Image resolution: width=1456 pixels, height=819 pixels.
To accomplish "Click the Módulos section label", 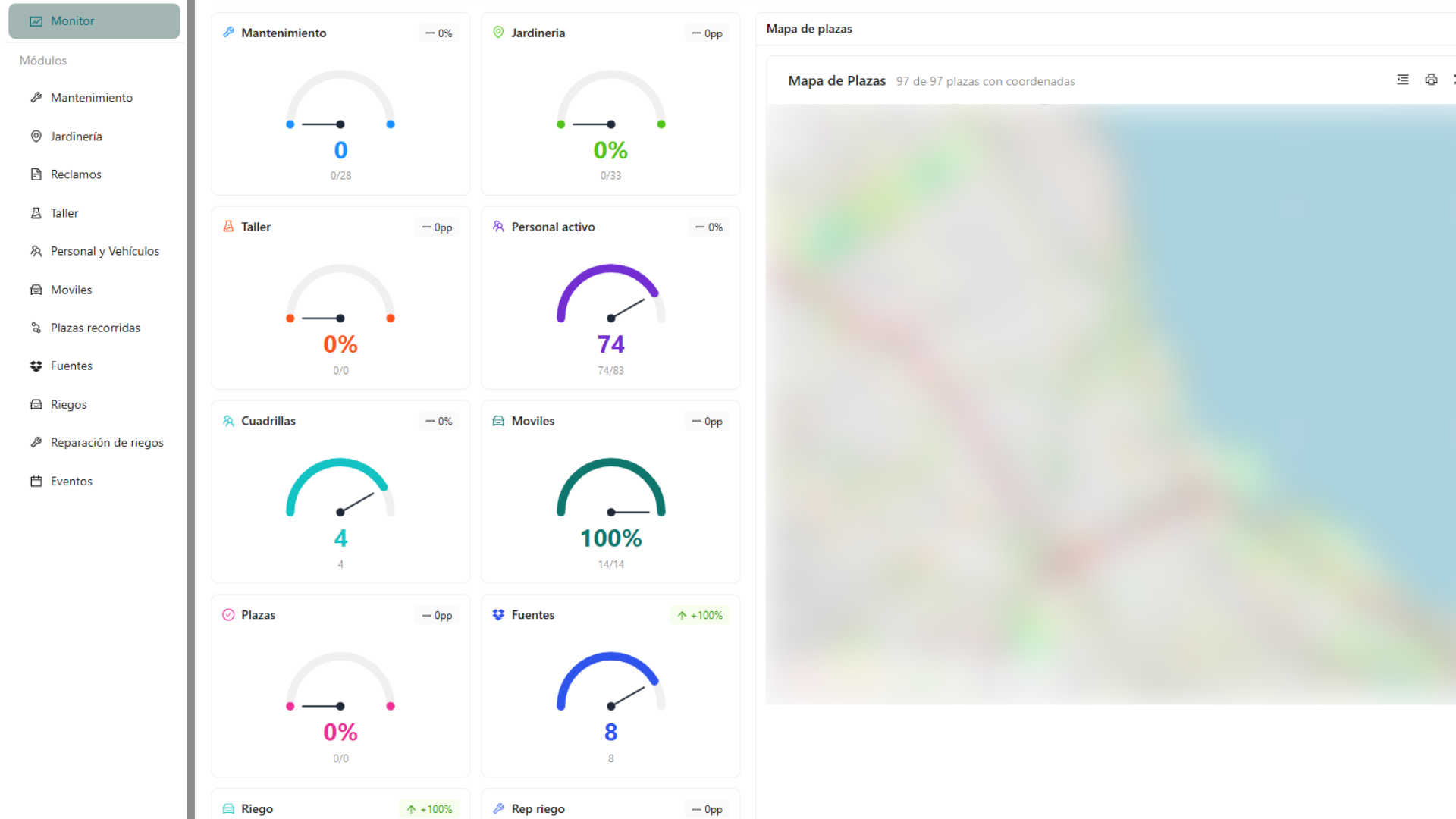I will tap(43, 61).
